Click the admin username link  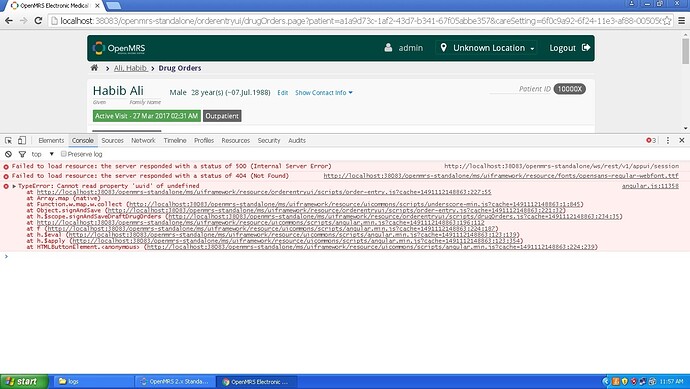pyautogui.click(x=411, y=48)
